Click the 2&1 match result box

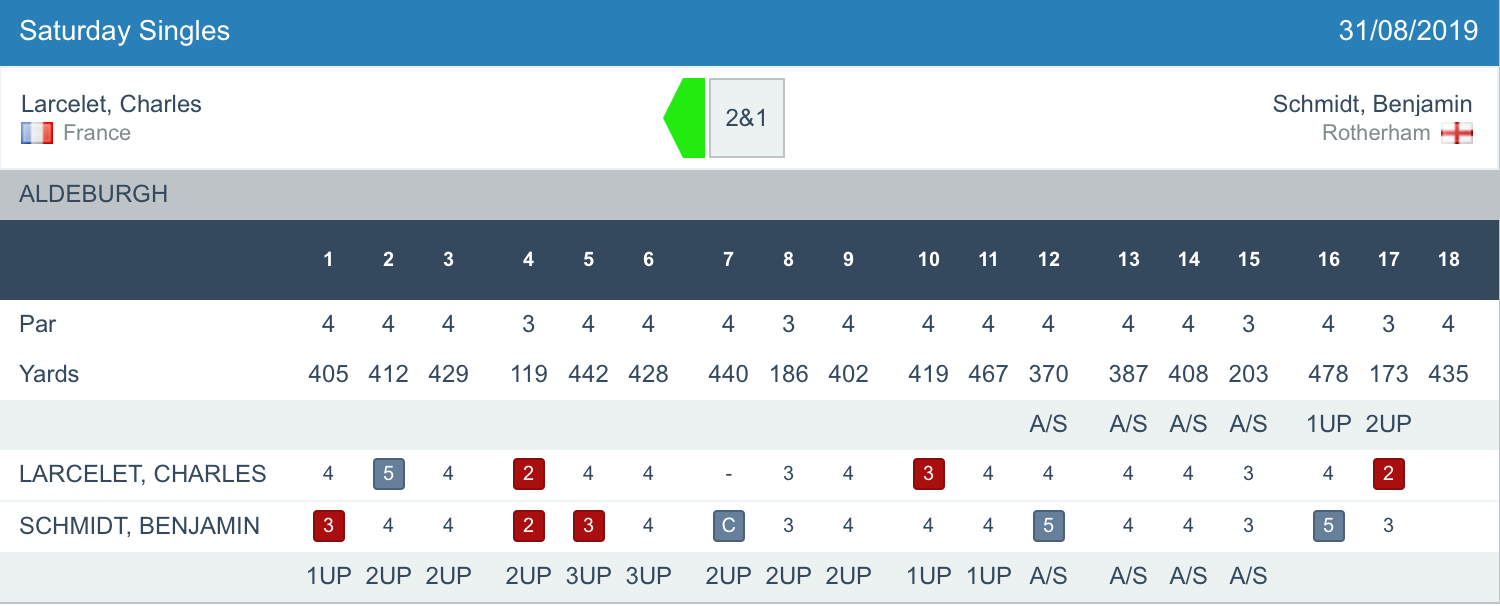[x=746, y=118]
